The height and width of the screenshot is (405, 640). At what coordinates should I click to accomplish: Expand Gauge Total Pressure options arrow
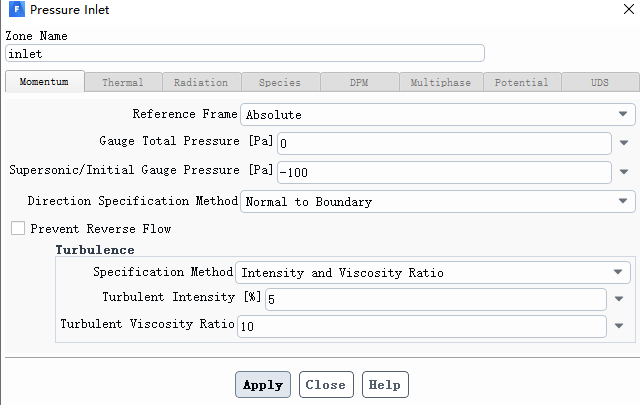coord(624,143)
